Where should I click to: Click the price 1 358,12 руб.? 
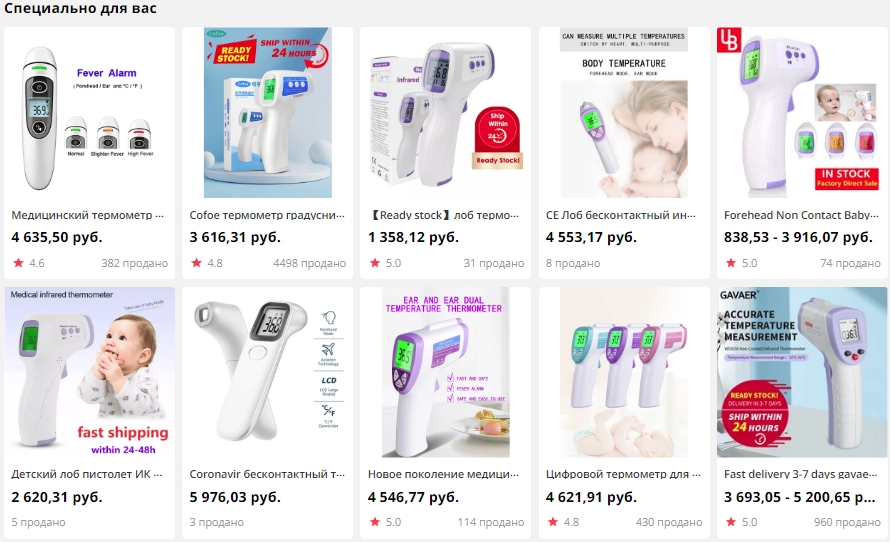(413, 237)
